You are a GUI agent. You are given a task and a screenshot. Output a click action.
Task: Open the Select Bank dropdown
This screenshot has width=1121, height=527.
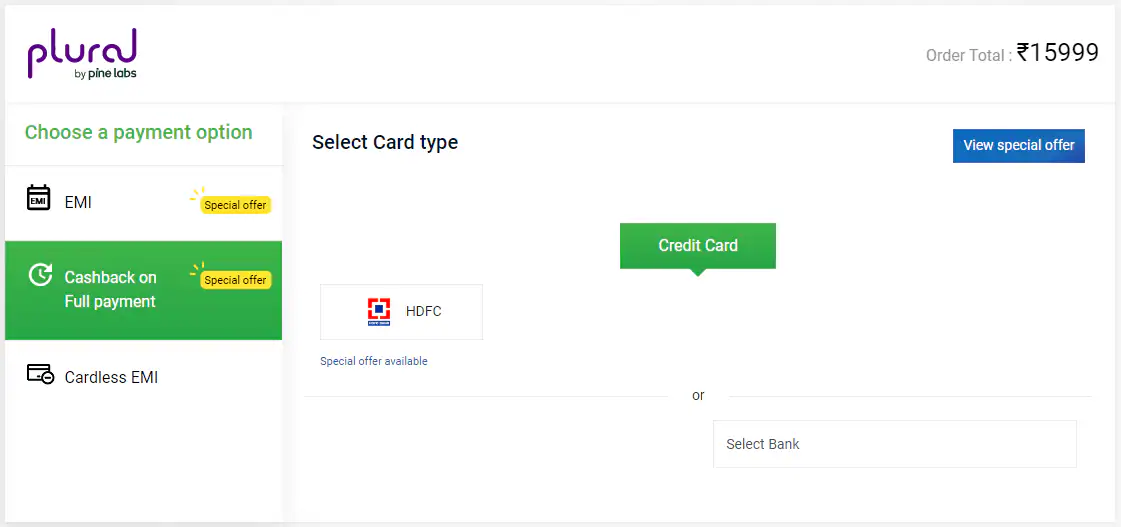tap(894, 444)
